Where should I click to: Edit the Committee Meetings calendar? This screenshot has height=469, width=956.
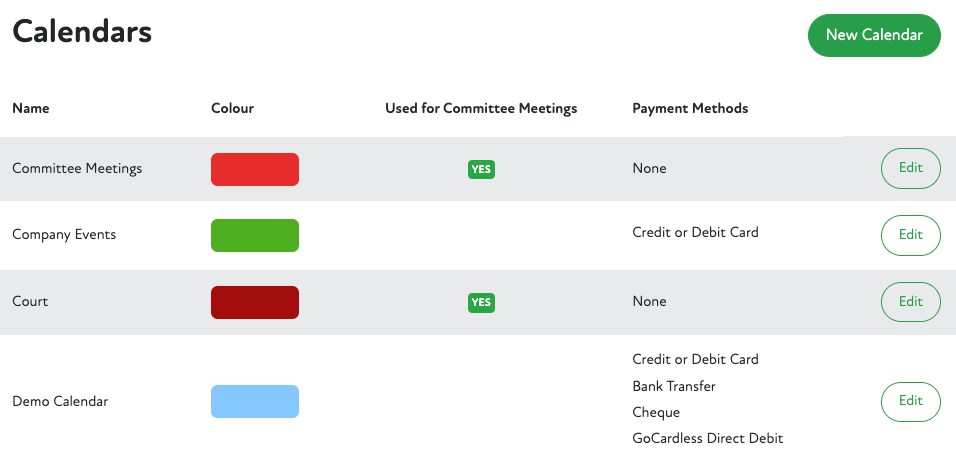click(910, 168)
